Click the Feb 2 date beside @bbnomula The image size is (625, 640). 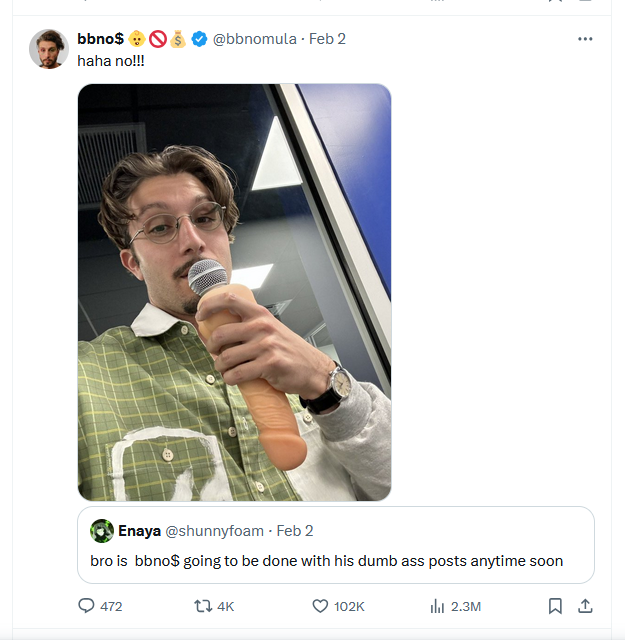327,39
